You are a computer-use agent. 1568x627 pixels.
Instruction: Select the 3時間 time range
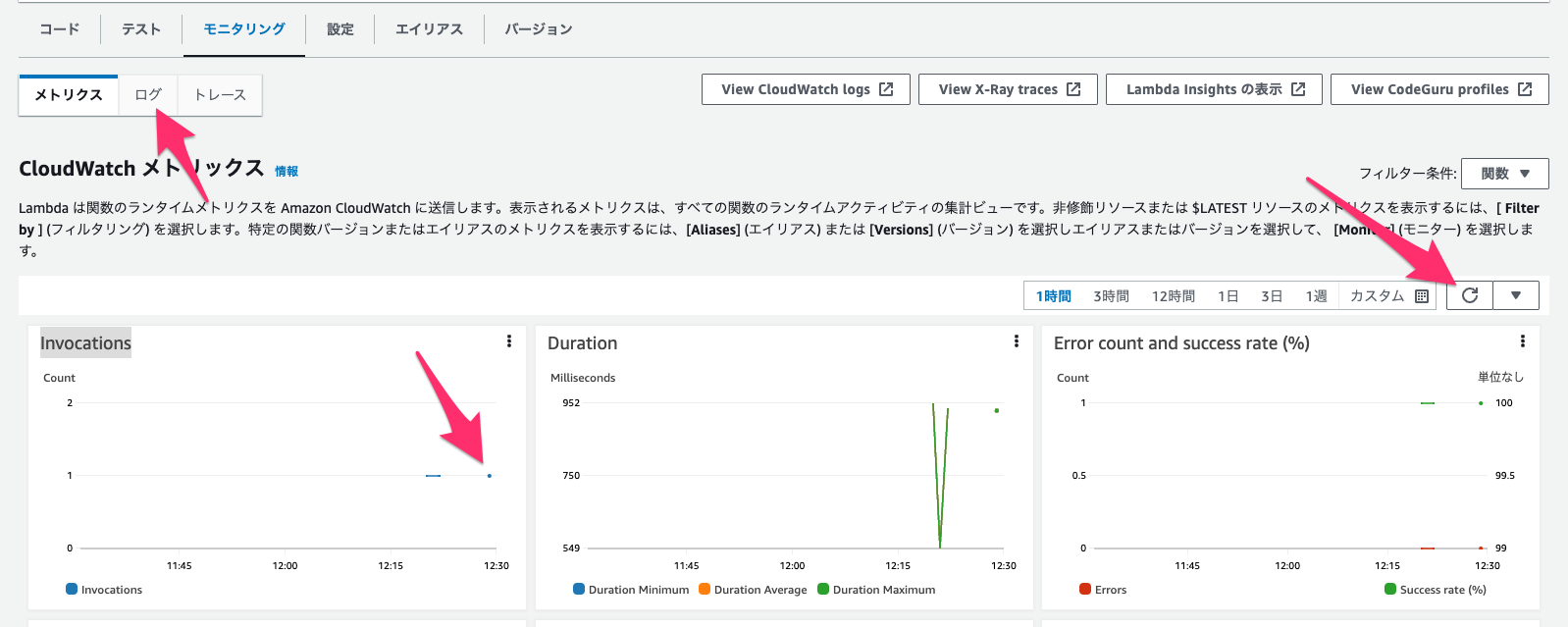1112,295
